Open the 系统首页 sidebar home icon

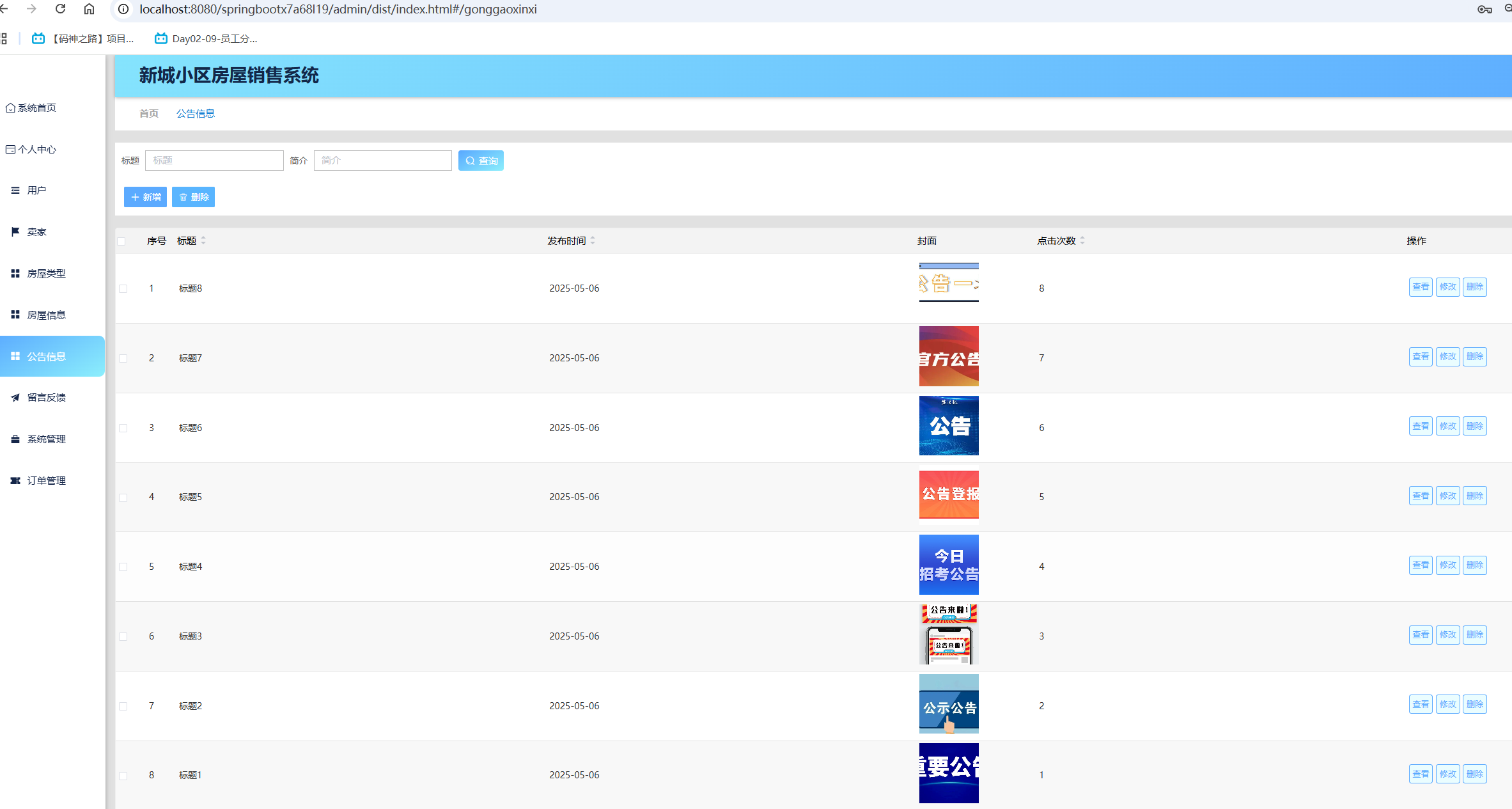click(x=10, y=108)
